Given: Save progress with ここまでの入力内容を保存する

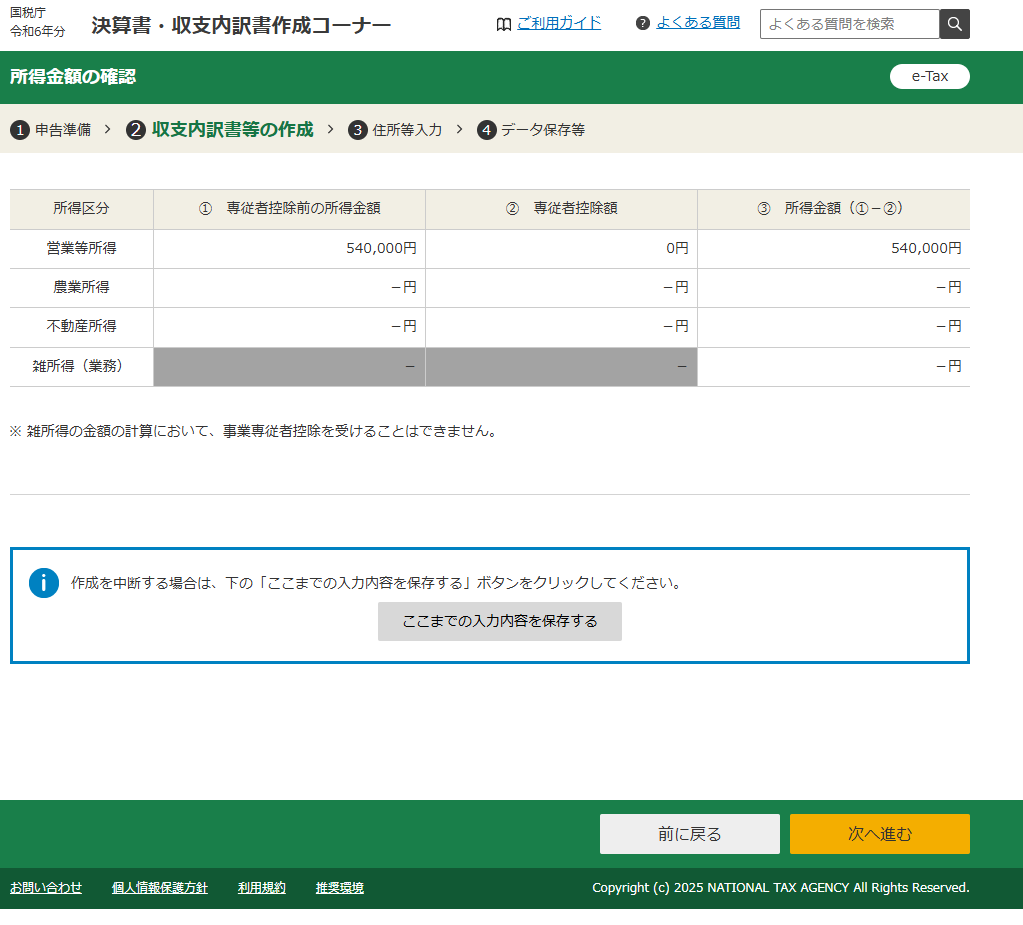Looking at the screenshot, I should [x=499, y=621].
